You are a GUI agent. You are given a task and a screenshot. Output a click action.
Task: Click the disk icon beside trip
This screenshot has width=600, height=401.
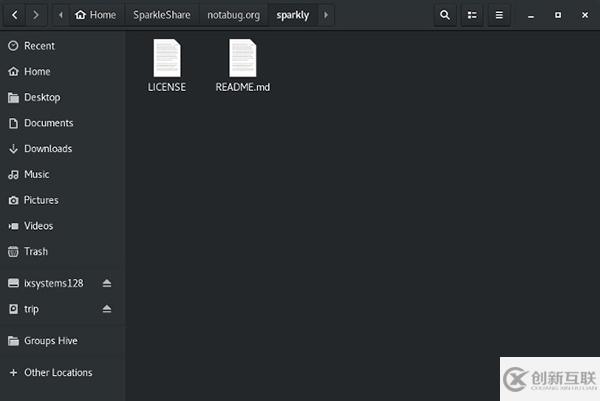[x=13, y=309]
